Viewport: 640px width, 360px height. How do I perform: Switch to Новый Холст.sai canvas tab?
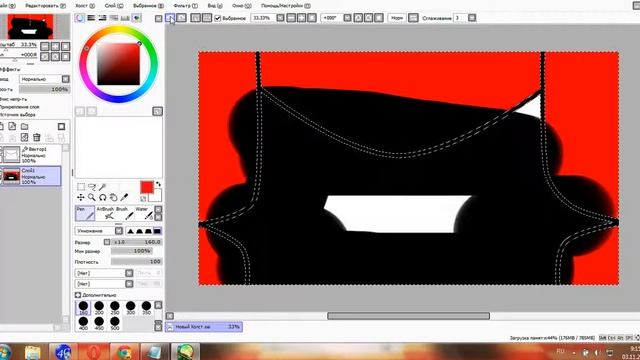204,327
